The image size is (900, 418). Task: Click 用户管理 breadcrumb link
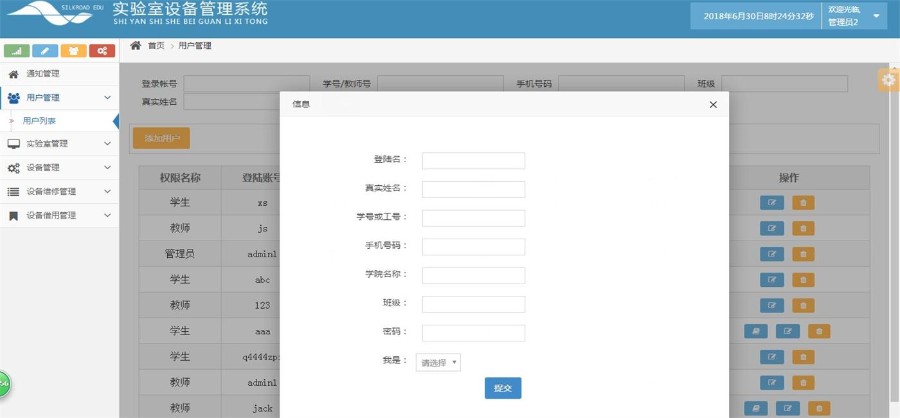coord(195,46)
